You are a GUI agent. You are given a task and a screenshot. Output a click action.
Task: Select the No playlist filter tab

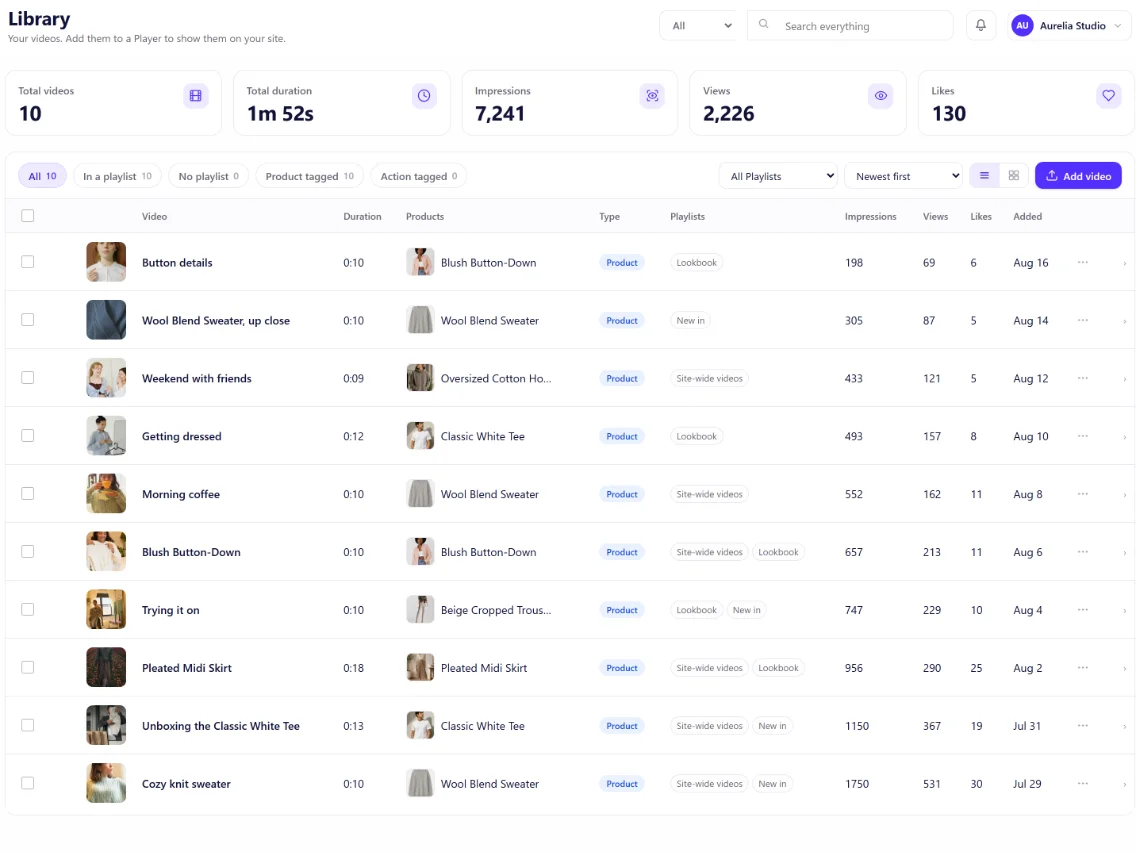point(209,176)
